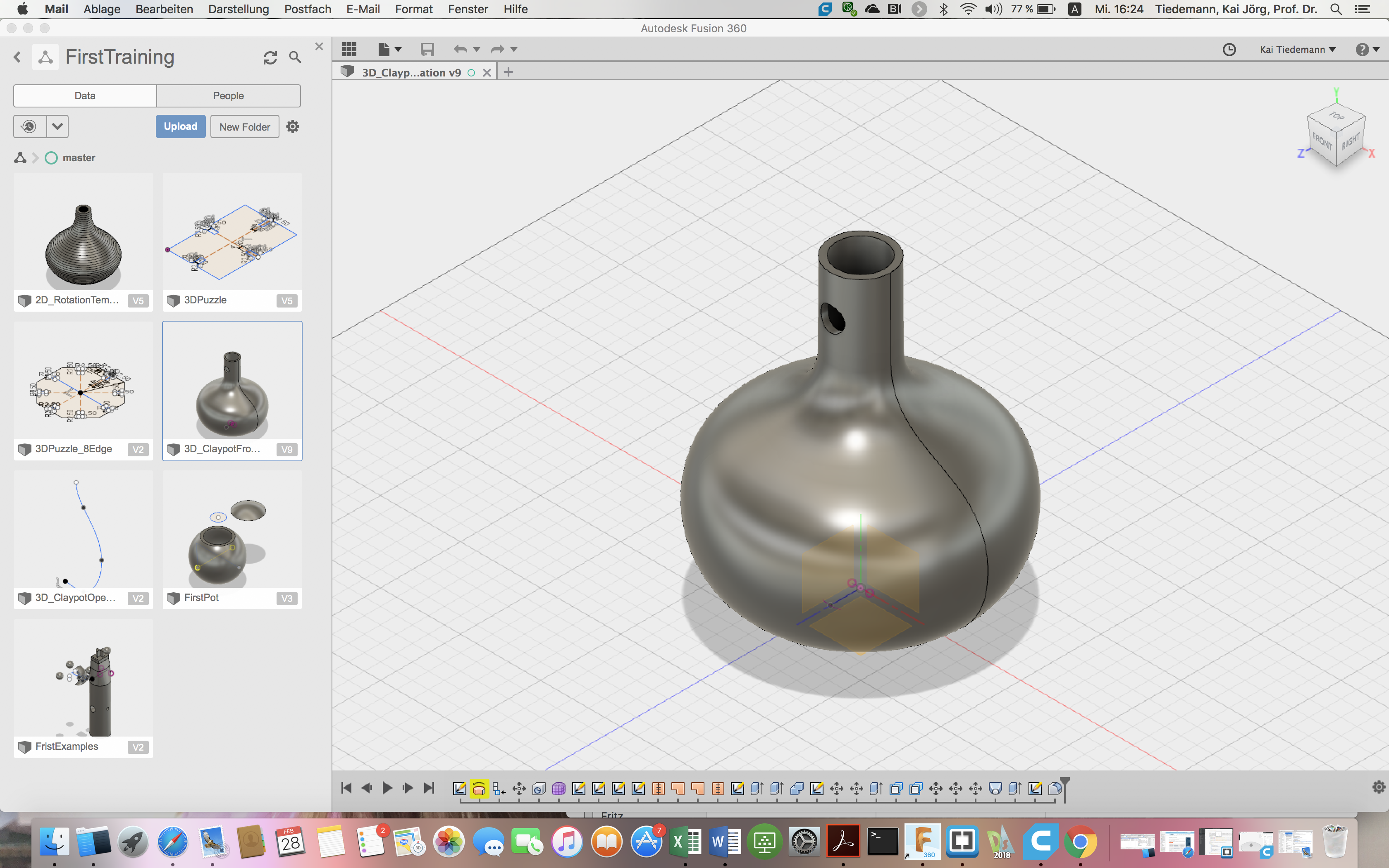Image resolution: width=1389 pixels, height=868 pixels.
Task: Open search in the data panel
Action: tap(295, 57)
